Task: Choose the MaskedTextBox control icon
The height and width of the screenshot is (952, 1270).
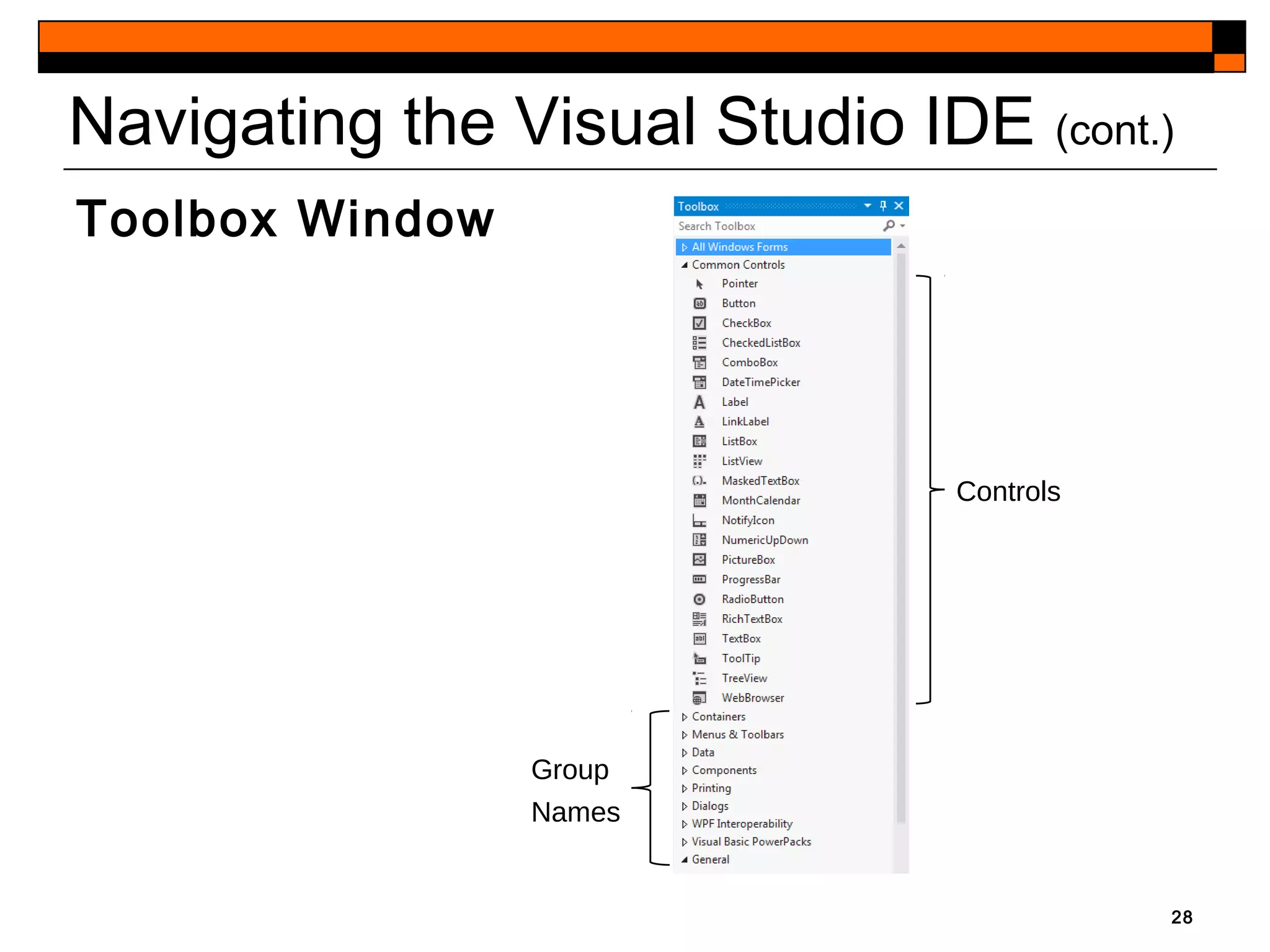Action: tap(699, 481)
